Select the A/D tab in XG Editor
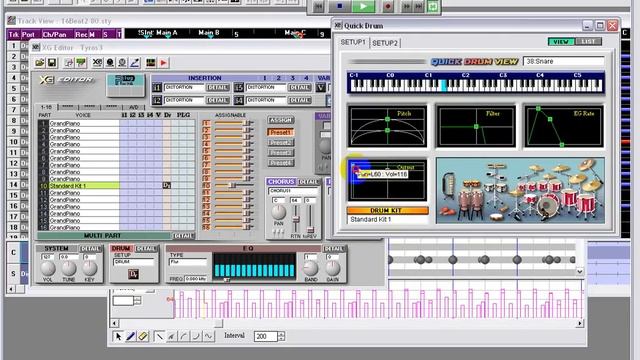The width and height of the screenshot is (640, 360). (134, 107)
